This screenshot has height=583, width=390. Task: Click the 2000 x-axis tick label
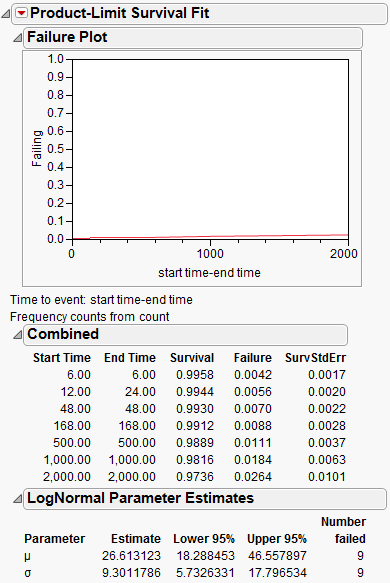tap(344, 254)
